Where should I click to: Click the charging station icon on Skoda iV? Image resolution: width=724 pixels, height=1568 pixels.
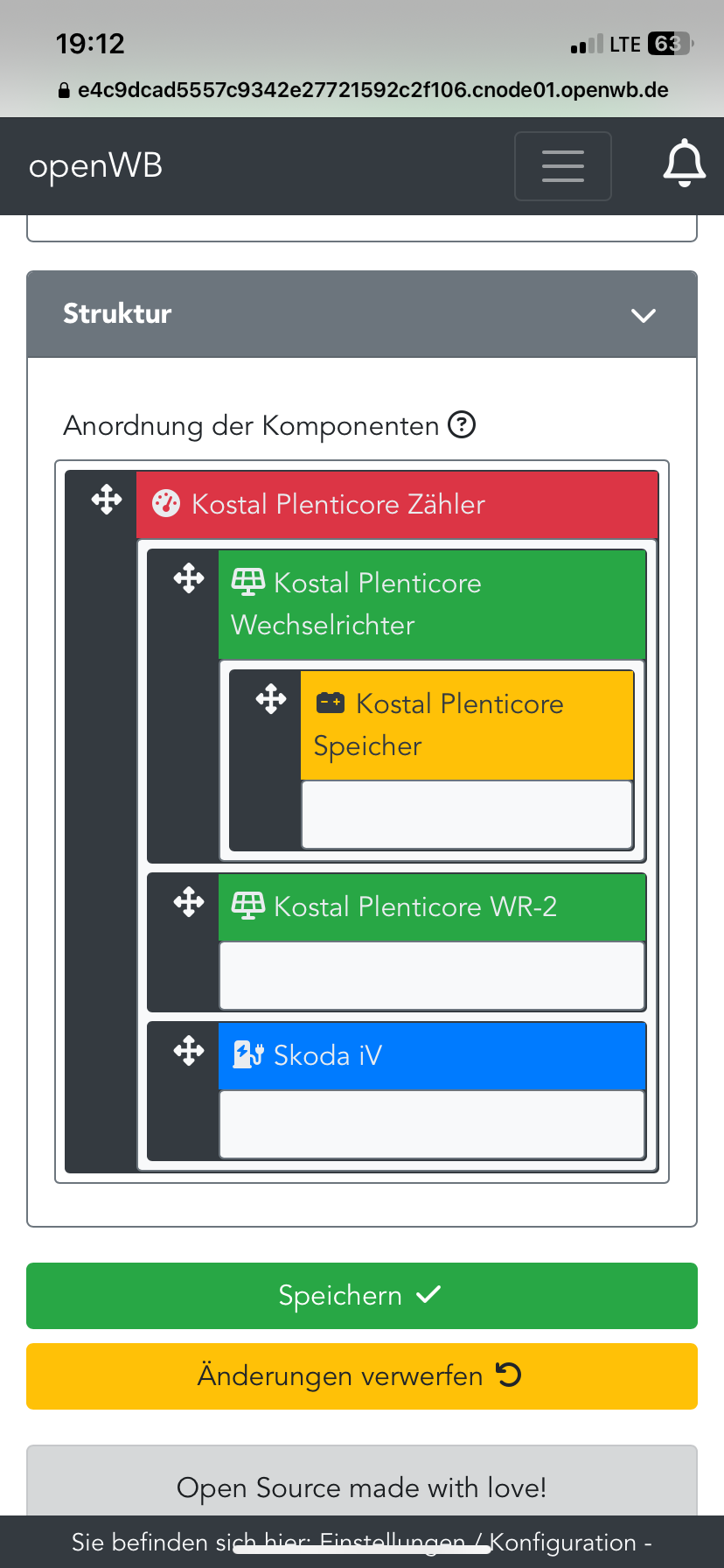[248, 1054]
